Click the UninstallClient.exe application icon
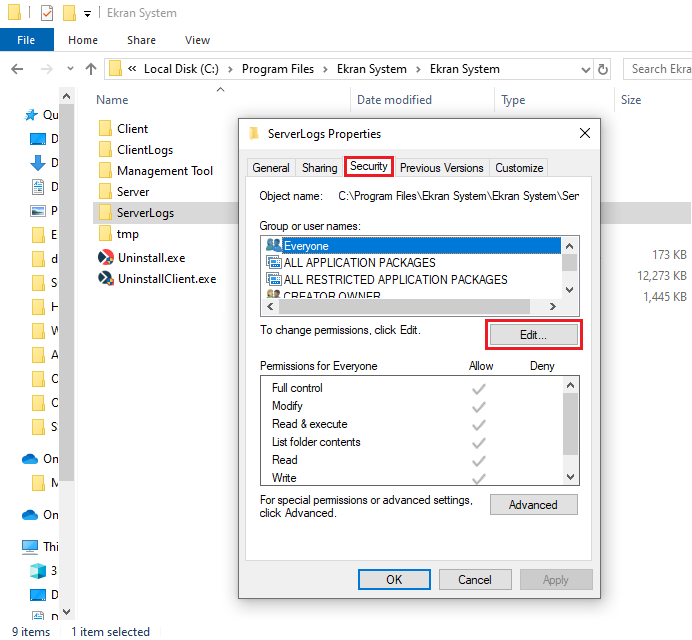This screenshot has width=692, height=640. pos(106,279)
